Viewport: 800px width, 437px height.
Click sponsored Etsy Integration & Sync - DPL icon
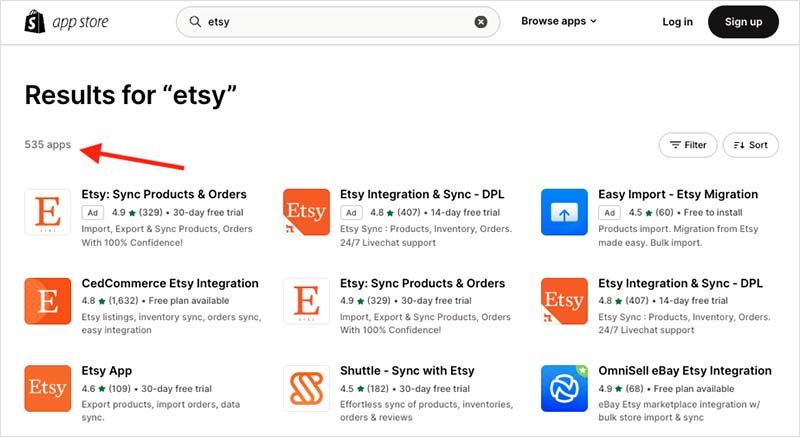click(x=307, y=212)
